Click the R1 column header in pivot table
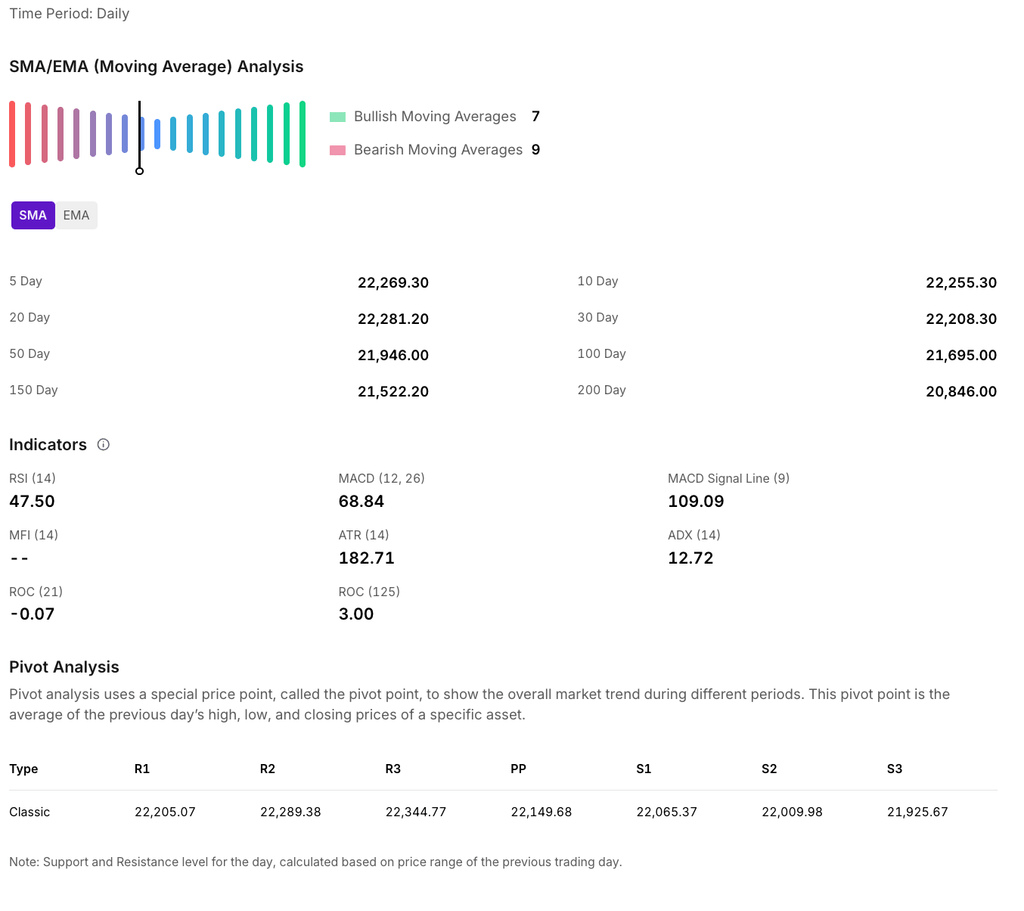This screenshot has width=1024, height=911. pyautogui.click(x=142, y=769)
